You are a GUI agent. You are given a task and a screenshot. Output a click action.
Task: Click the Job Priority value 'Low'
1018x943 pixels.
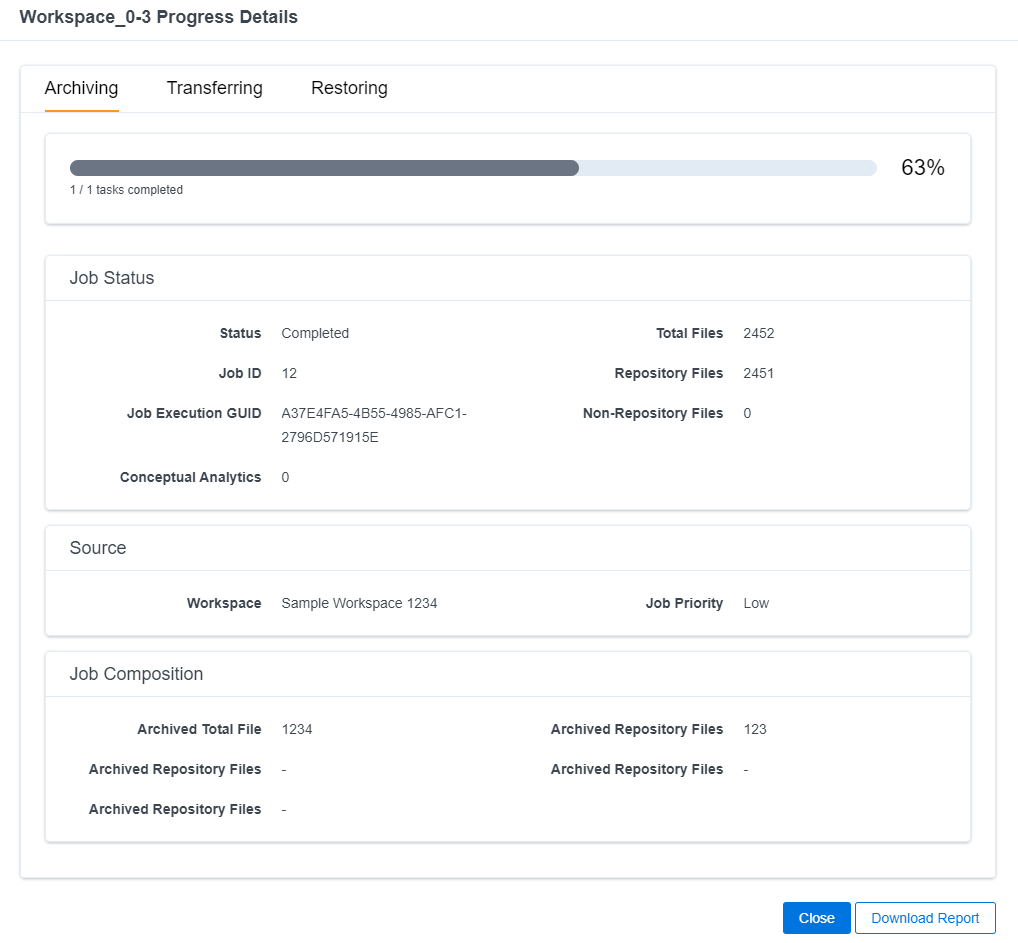(x=756, y=603)
